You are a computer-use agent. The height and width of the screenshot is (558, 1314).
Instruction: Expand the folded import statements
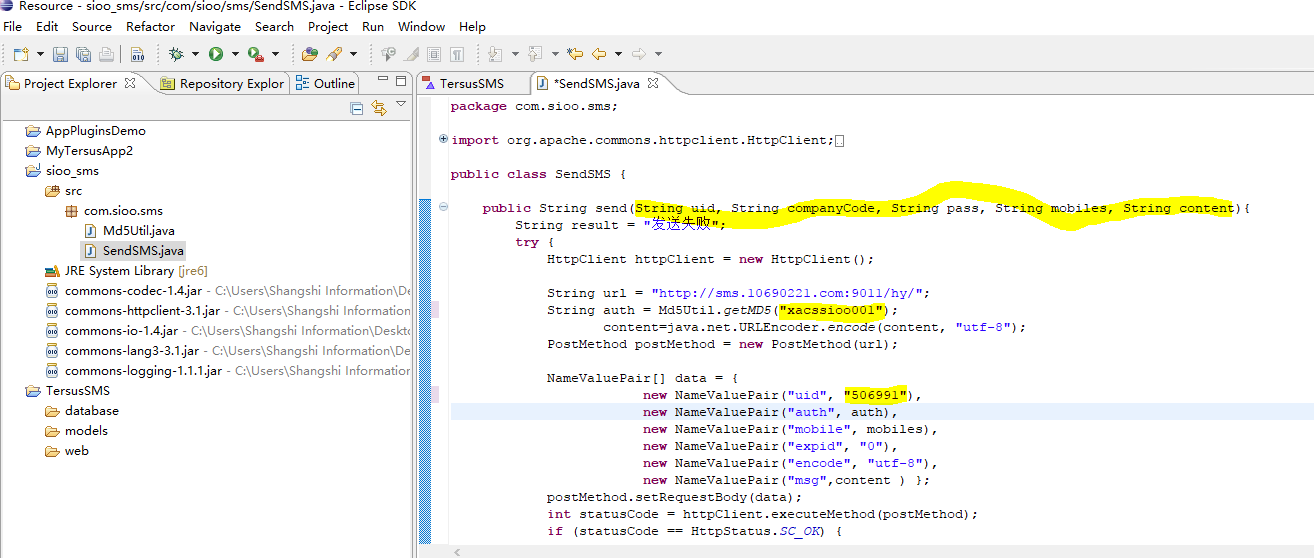pos(444,139)
